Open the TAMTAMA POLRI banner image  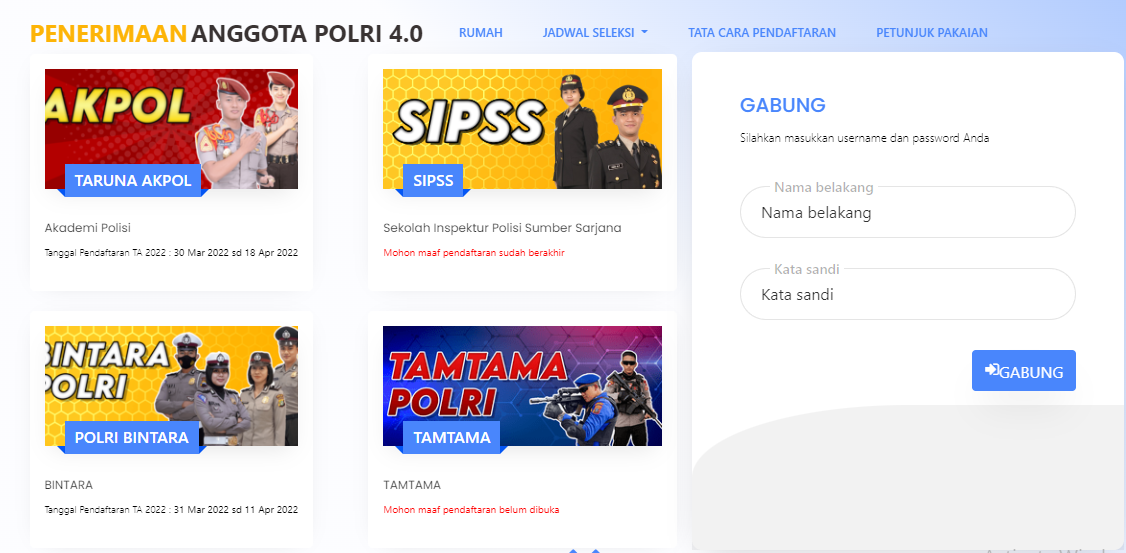point(522,386)
